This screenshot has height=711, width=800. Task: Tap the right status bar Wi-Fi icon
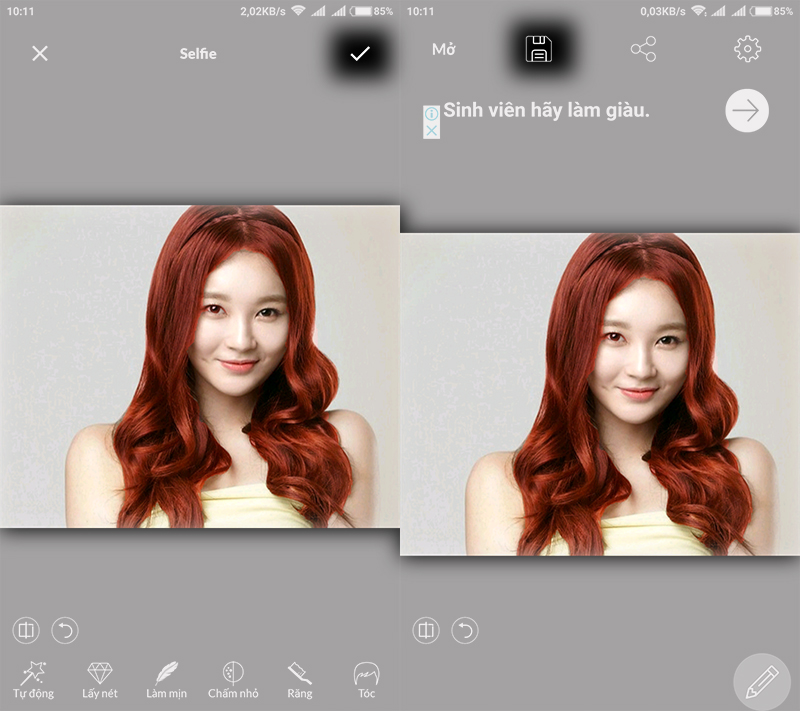(698, 11)
